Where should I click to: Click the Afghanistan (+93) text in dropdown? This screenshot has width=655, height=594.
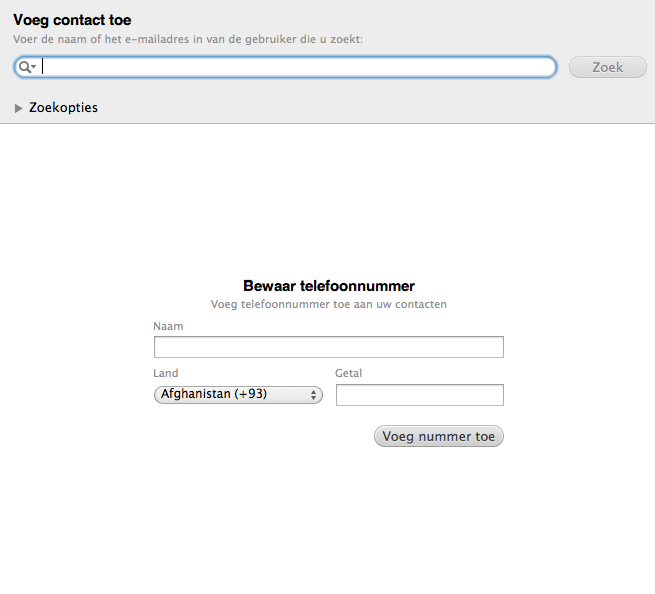pos(214,395)
